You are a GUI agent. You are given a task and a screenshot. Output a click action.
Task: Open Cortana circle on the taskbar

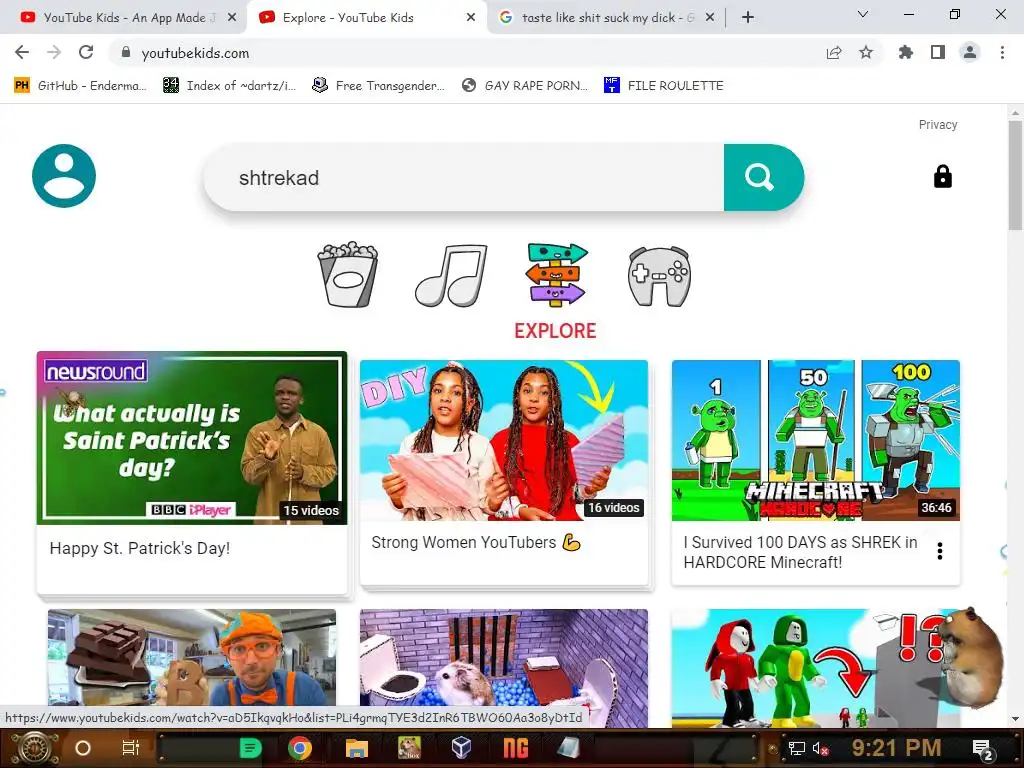[x=83, y=748]
